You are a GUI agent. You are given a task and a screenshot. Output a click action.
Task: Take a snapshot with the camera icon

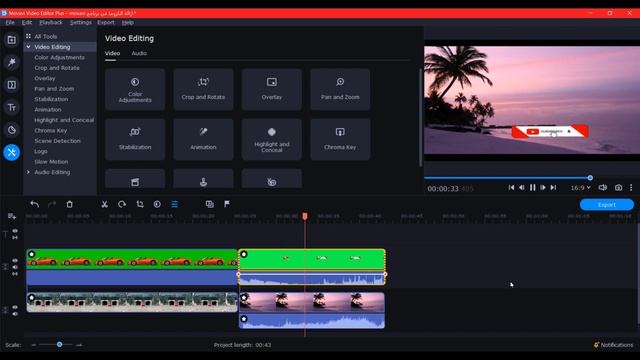(618, 187)
